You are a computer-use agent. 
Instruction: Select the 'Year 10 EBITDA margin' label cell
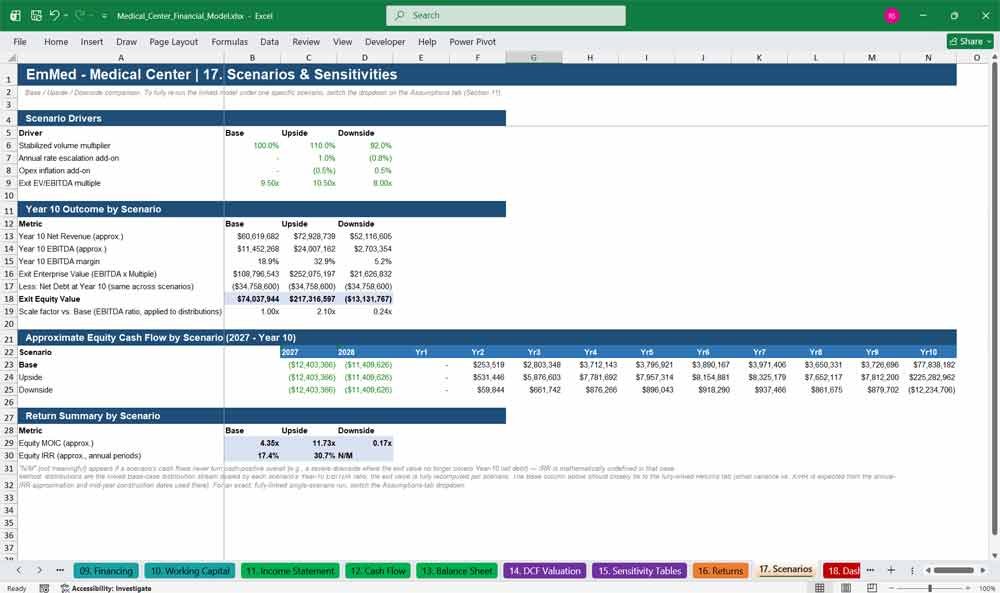pyautogui.click(x=121, y=261)
